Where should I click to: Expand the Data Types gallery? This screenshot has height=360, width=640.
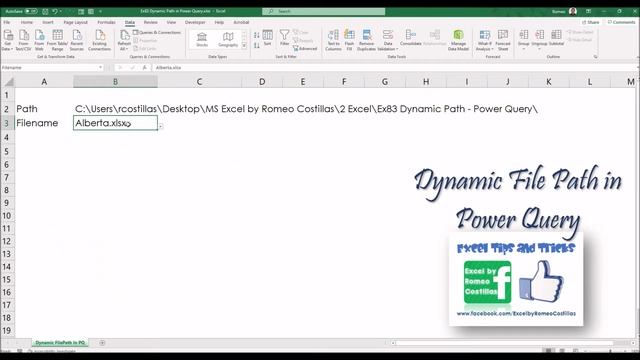(244, 45)
